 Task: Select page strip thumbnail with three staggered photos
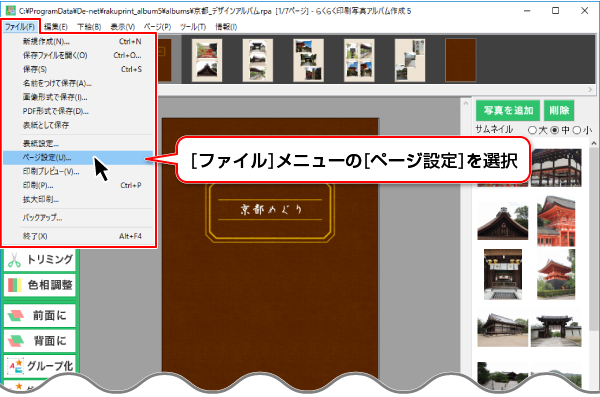click(x=308, y=60)
